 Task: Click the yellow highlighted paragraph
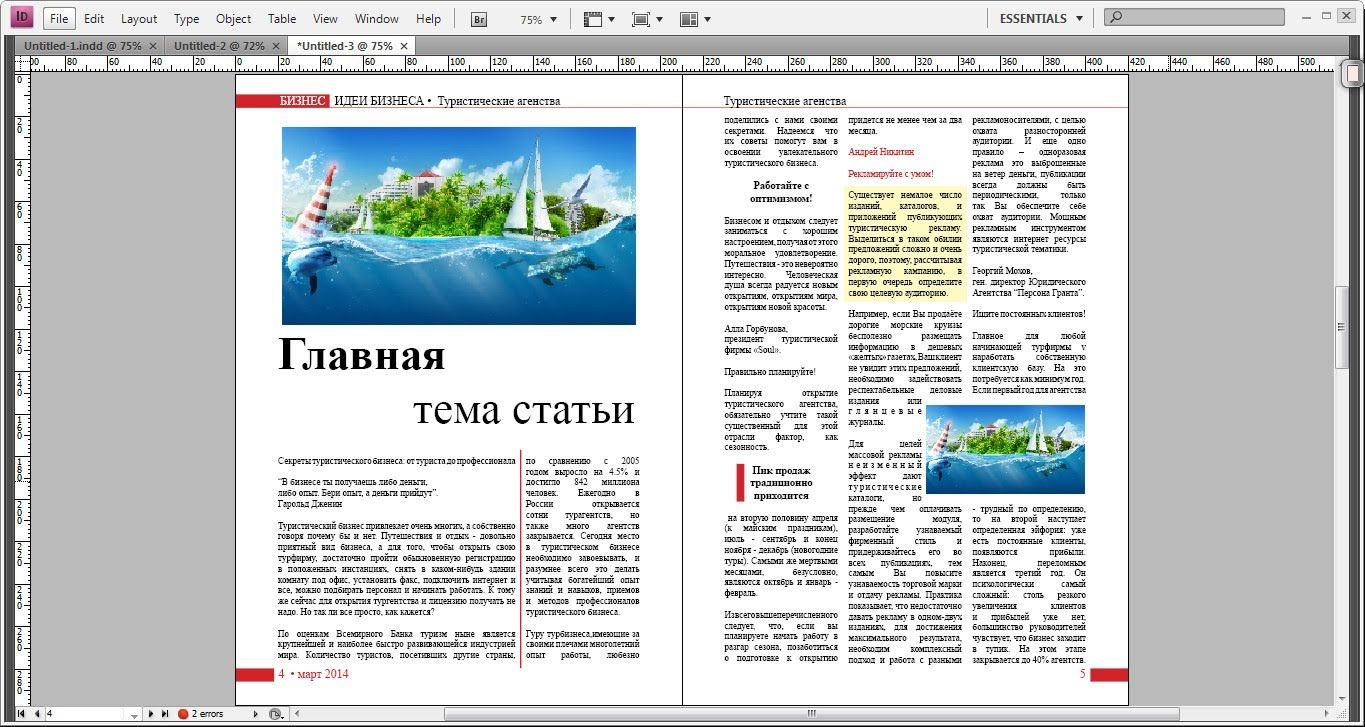(906, 244)
